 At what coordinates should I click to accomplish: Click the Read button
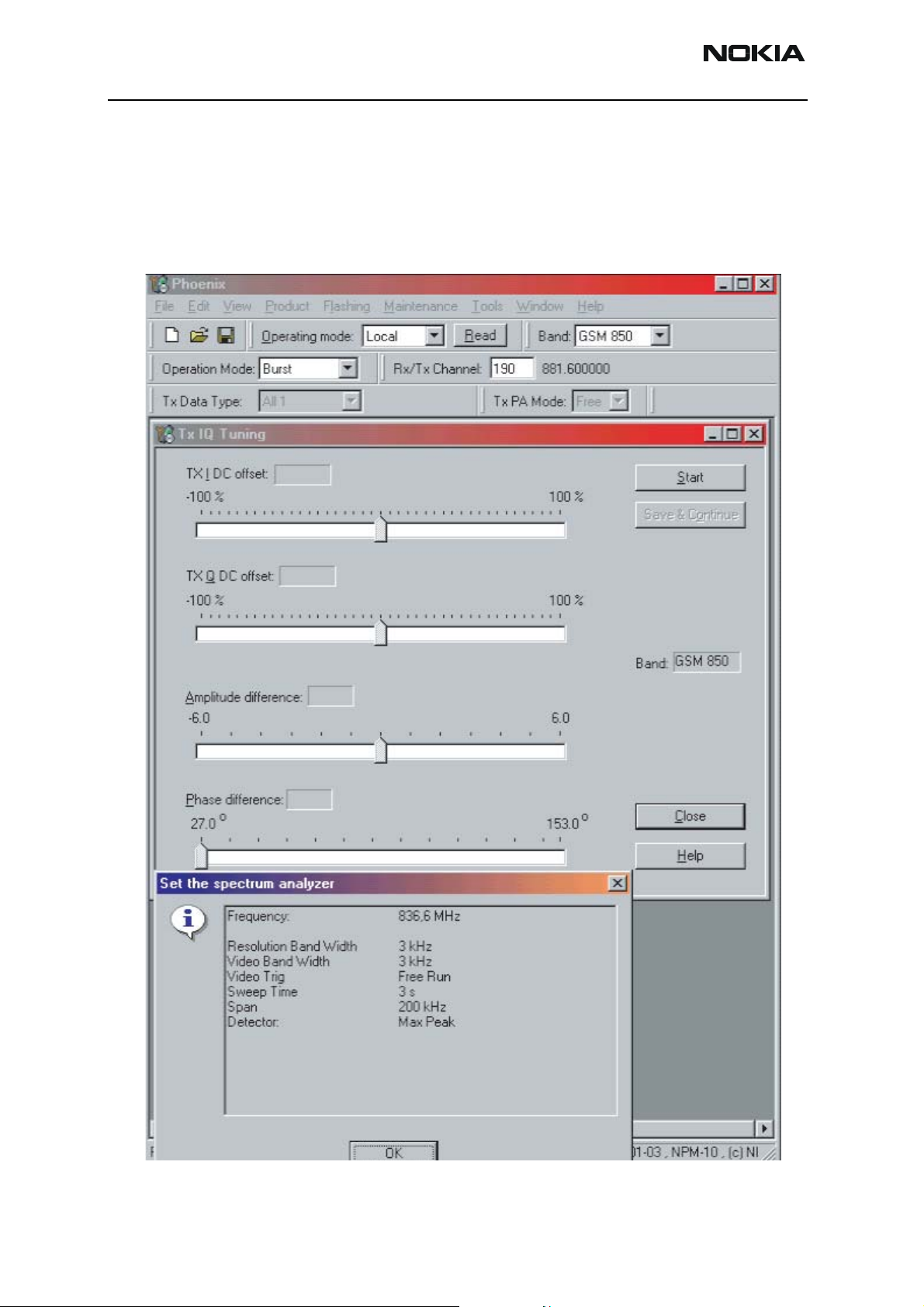pyautogui.click(x=480, y=335)
